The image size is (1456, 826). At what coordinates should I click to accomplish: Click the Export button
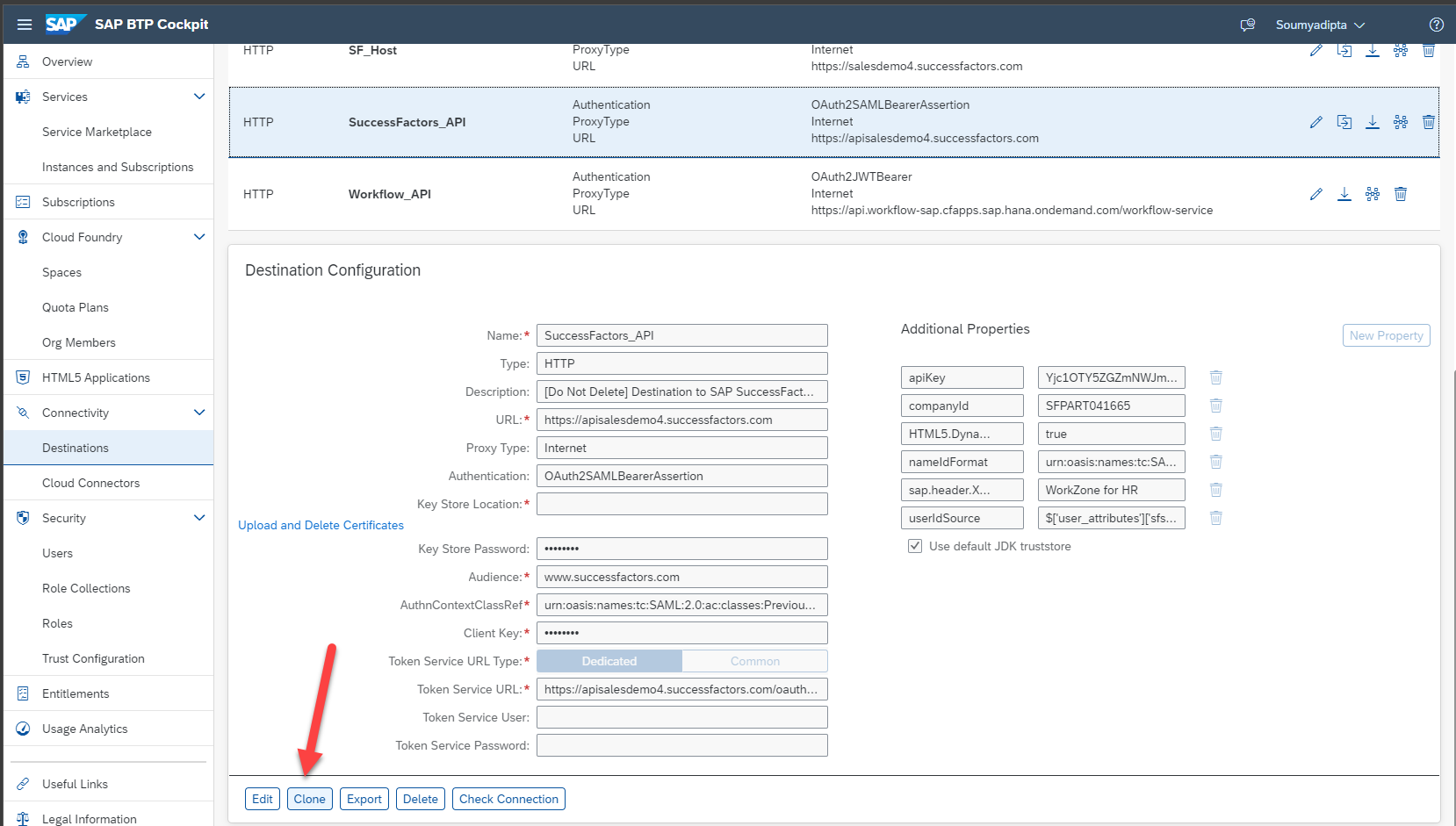tap(364, 799)
